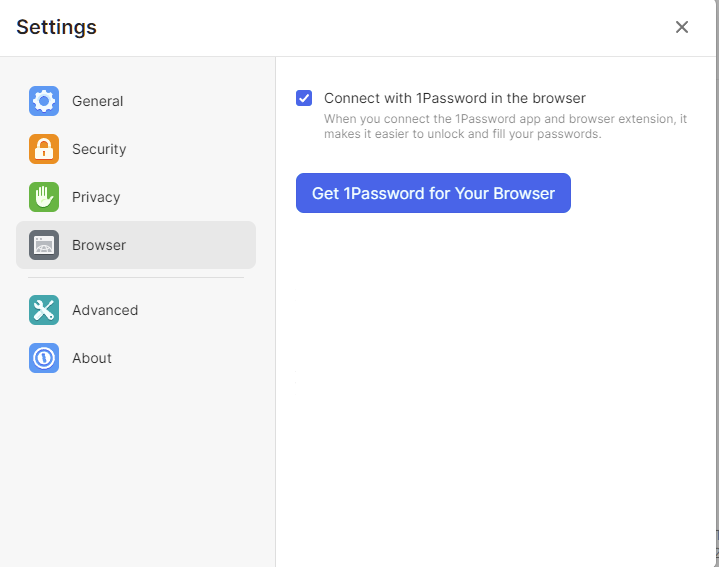Click the empty sidebar area below About
This screenshot has width=719, height=567.
coord(136,460)
